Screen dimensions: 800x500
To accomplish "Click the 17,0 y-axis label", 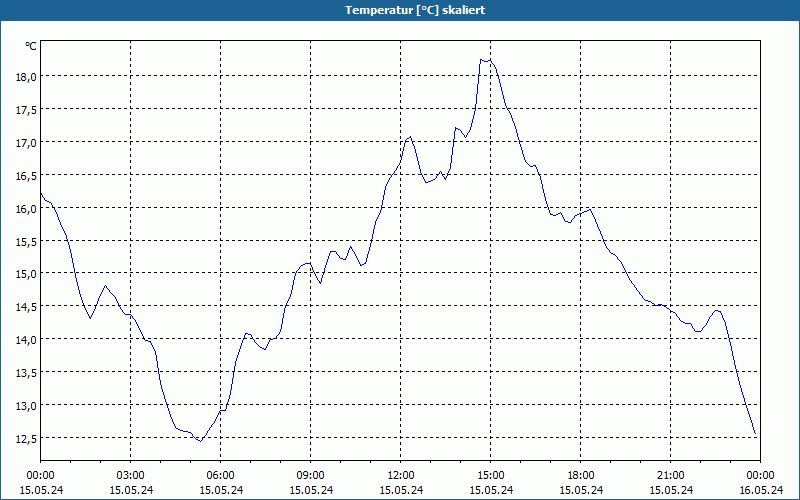I will coord(27,142).
